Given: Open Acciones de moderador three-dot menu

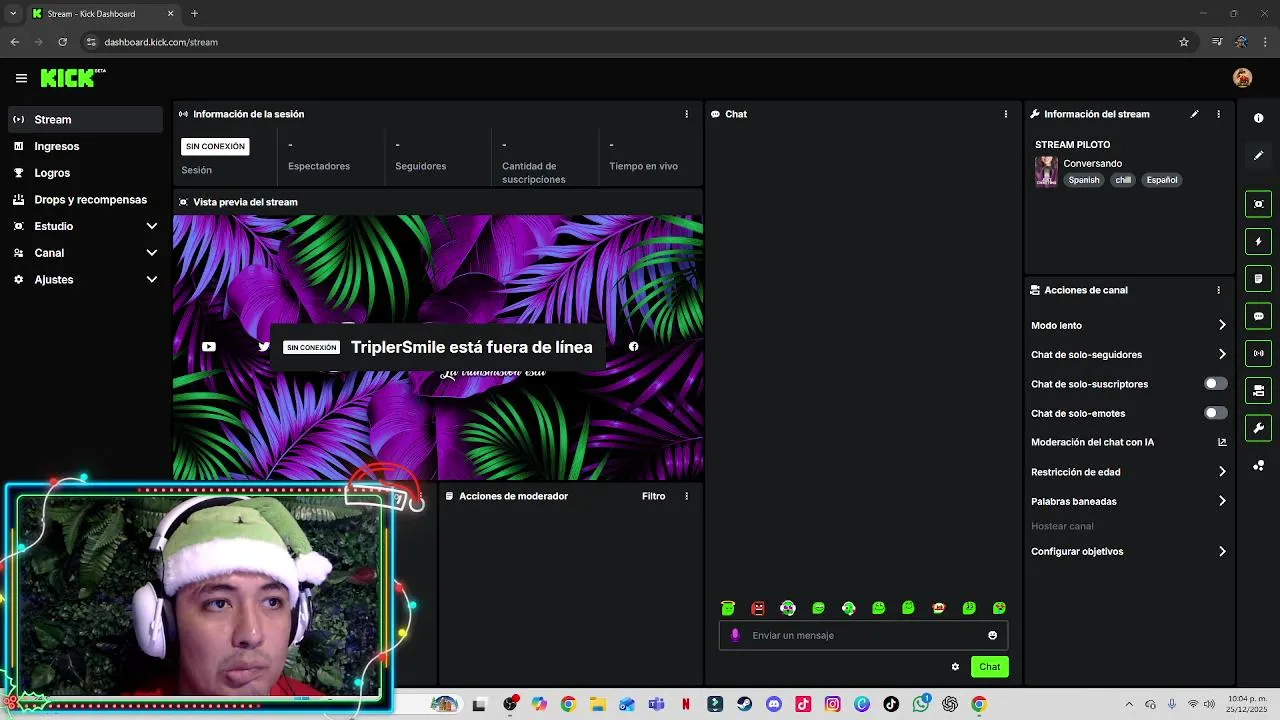Looking at the screenshot, I should [x=686, y=496].
